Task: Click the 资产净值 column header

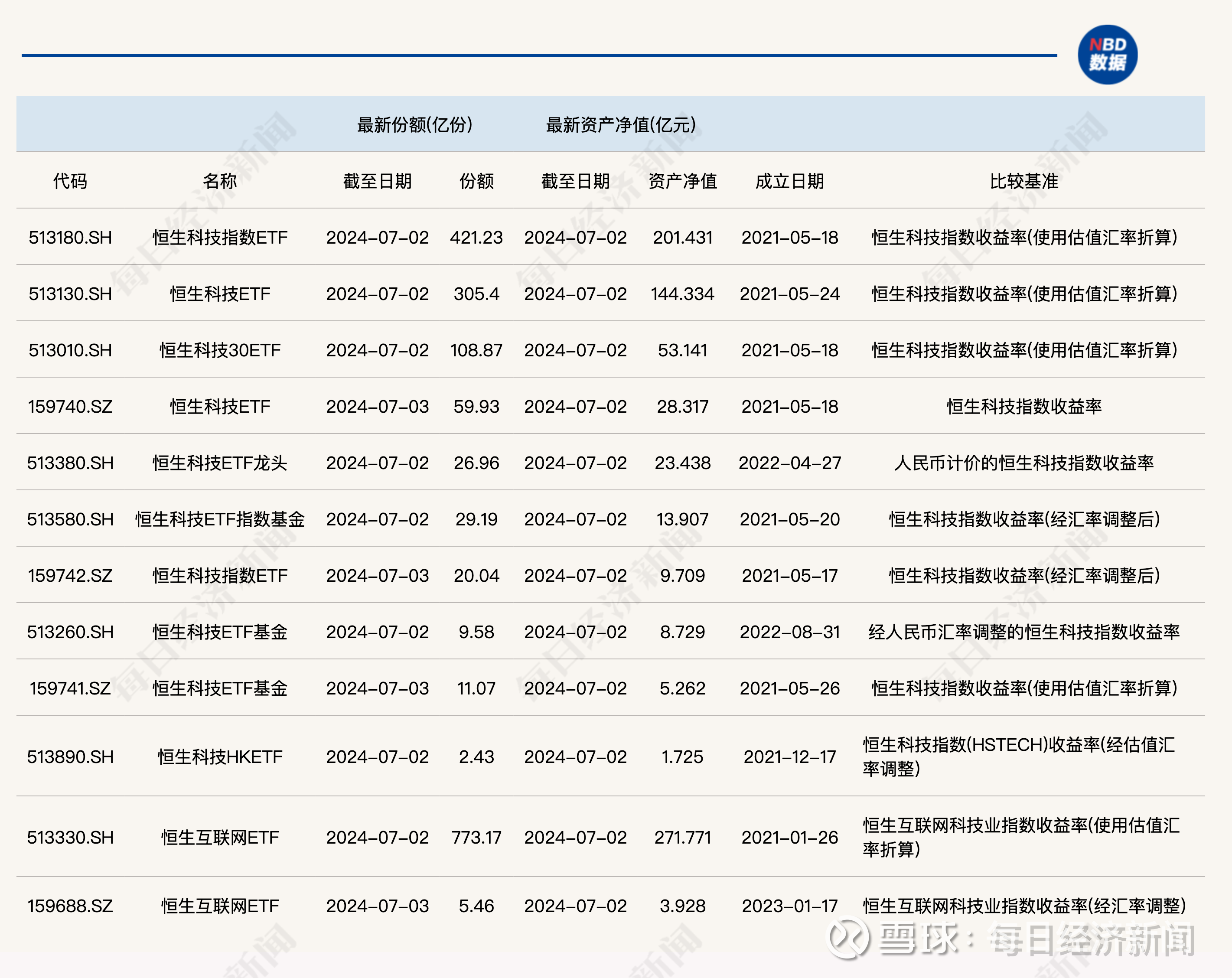Action: click(683, 181)
